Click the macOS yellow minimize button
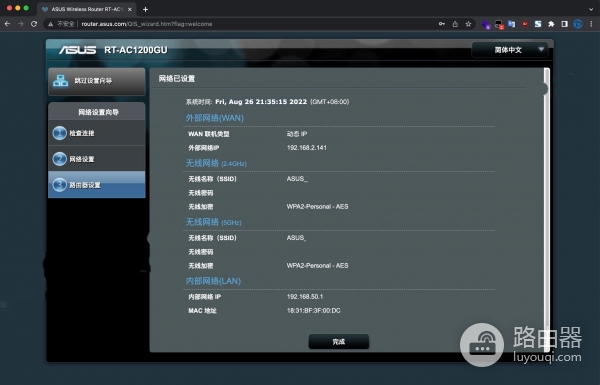 coord(18,8)
